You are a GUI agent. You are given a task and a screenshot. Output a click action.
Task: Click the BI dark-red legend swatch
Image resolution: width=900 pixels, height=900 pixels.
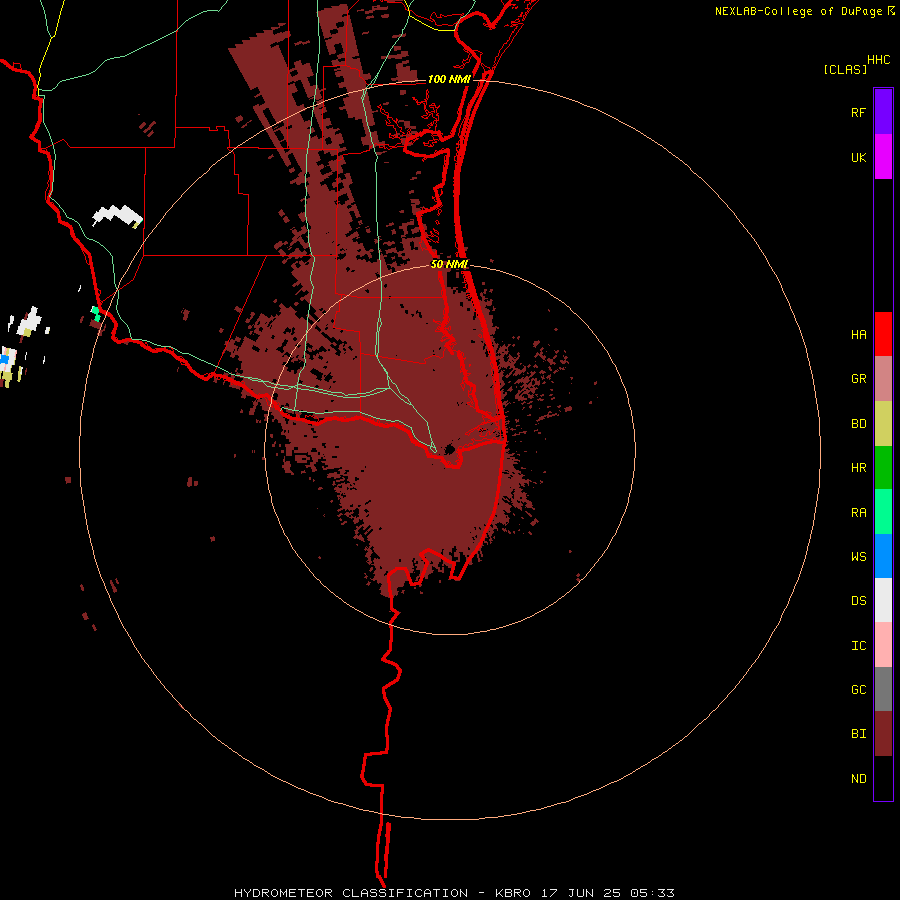[x=883, y=734]
